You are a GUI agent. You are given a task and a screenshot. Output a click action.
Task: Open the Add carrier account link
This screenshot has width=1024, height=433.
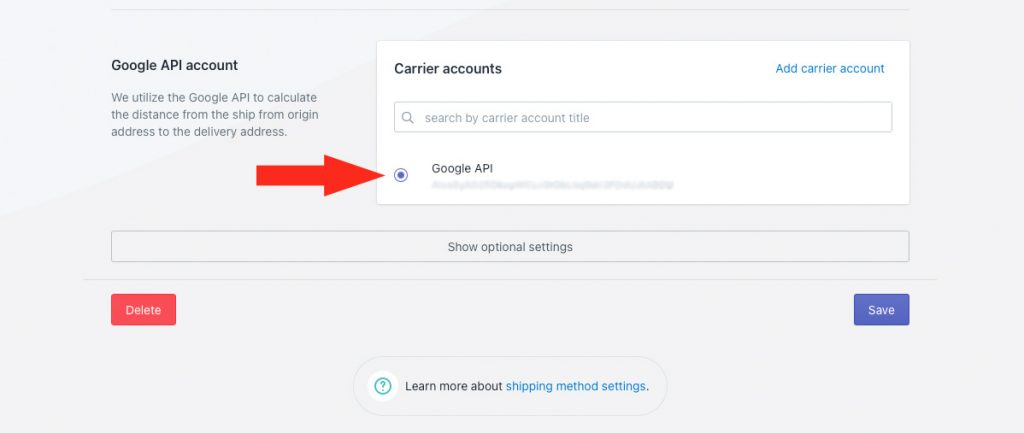coord(829,69)
